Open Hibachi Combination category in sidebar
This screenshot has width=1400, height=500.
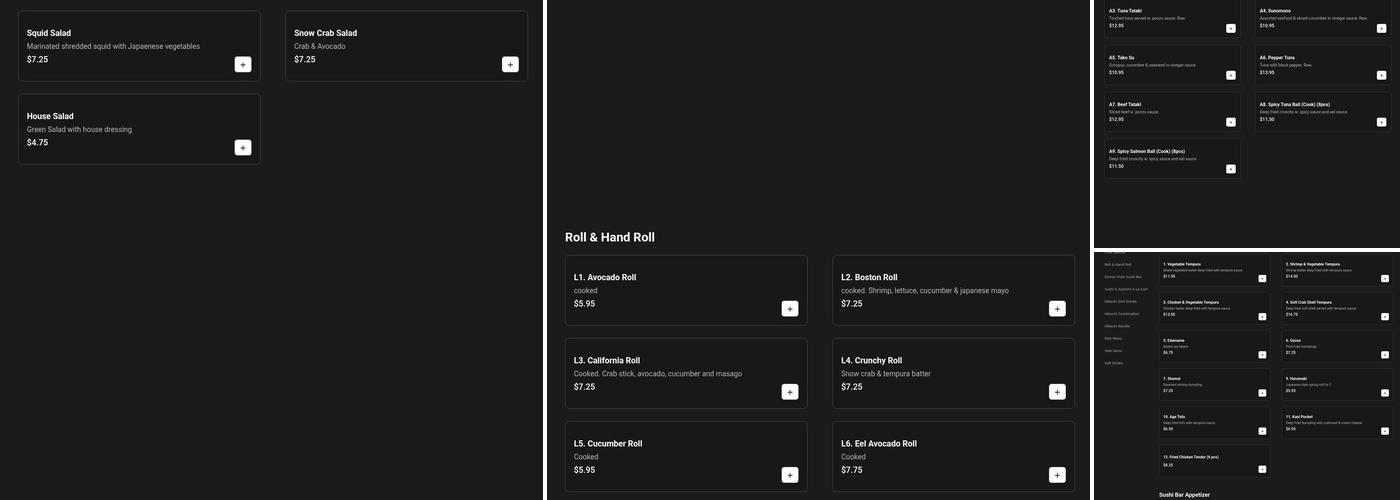(x=1121, y=314)
